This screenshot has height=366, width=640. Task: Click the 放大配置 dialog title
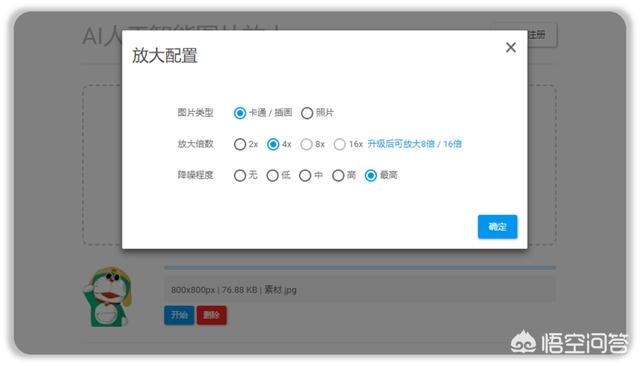(165, 55)
